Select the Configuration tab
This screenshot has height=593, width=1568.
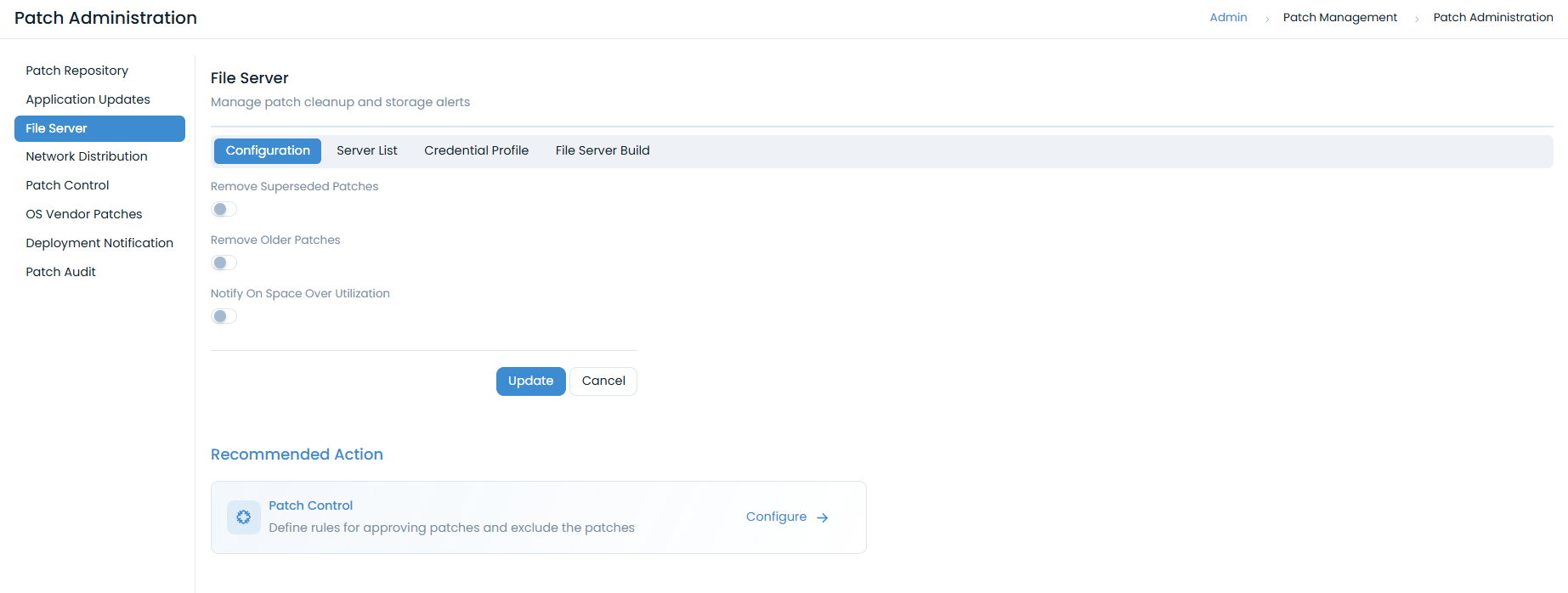tap(268, 150)
